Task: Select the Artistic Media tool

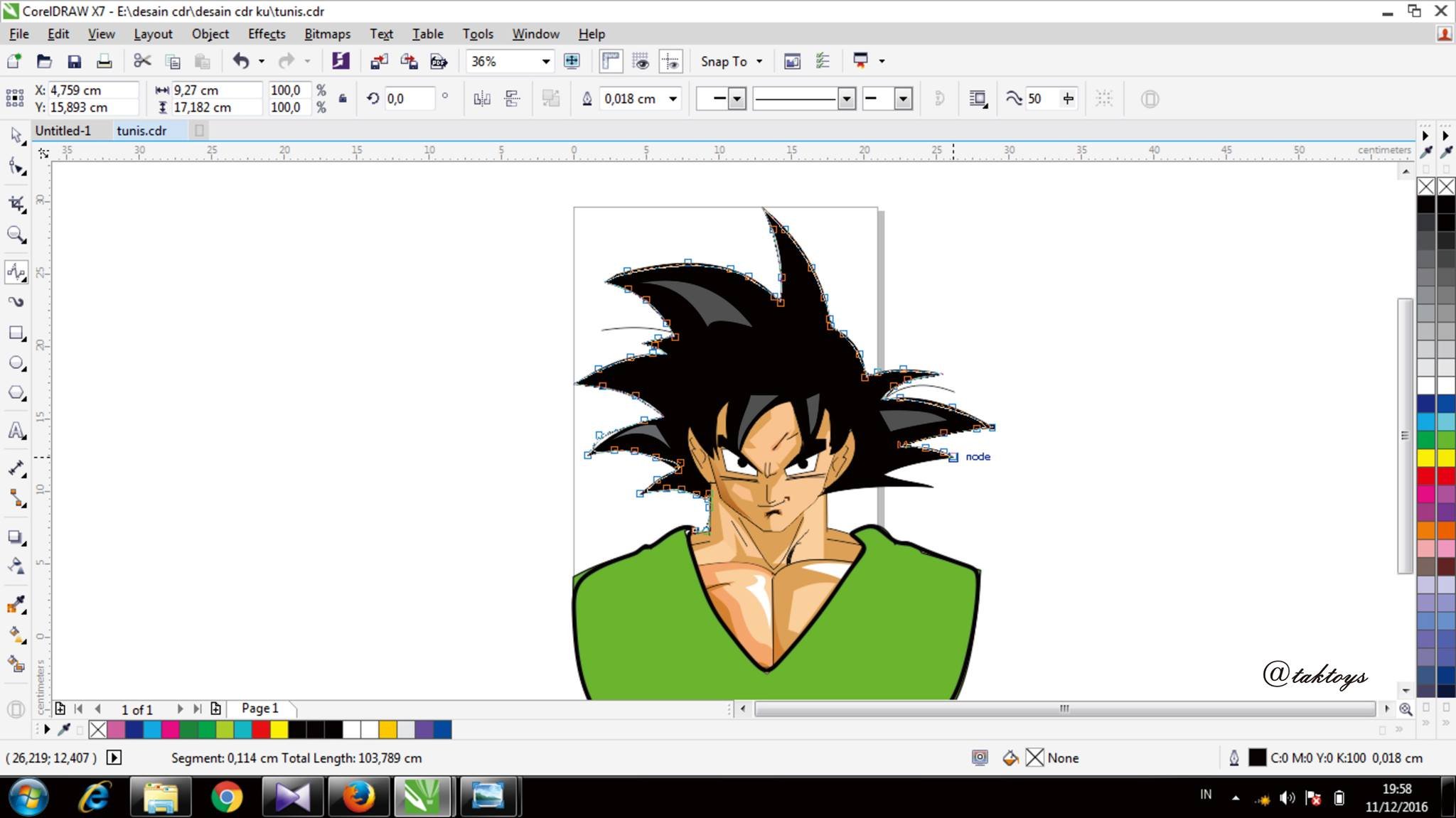Action: tap(16, 302)
